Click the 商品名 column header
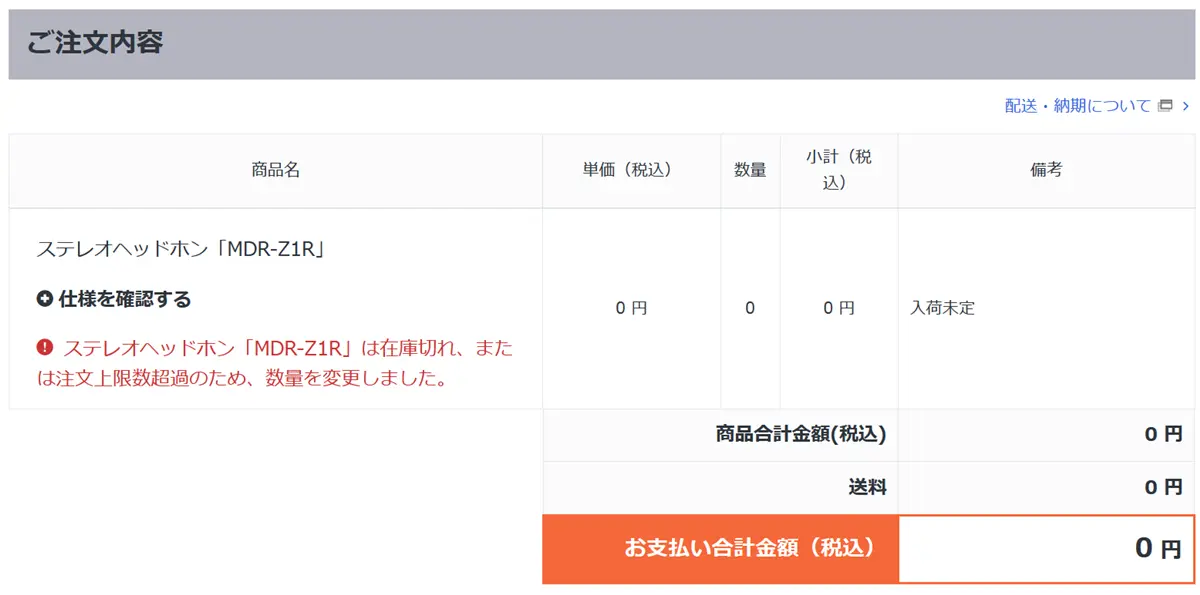The image size is (1200, 595). [x=275, y=170]
